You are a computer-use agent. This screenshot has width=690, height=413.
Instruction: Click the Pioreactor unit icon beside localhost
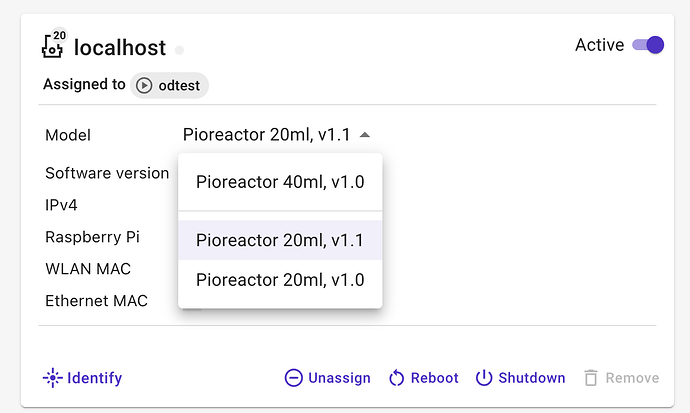click(x=53, y=44)
